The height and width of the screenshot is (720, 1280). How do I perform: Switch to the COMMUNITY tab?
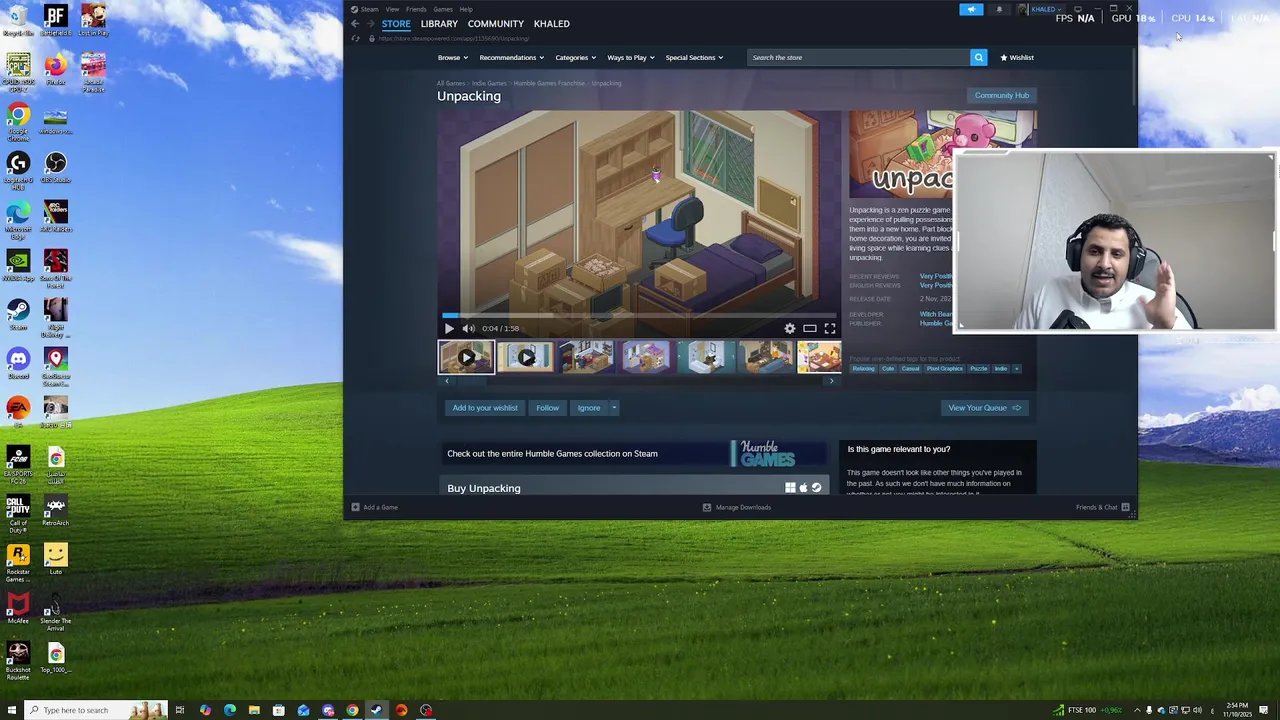click(x=495, y=24)
